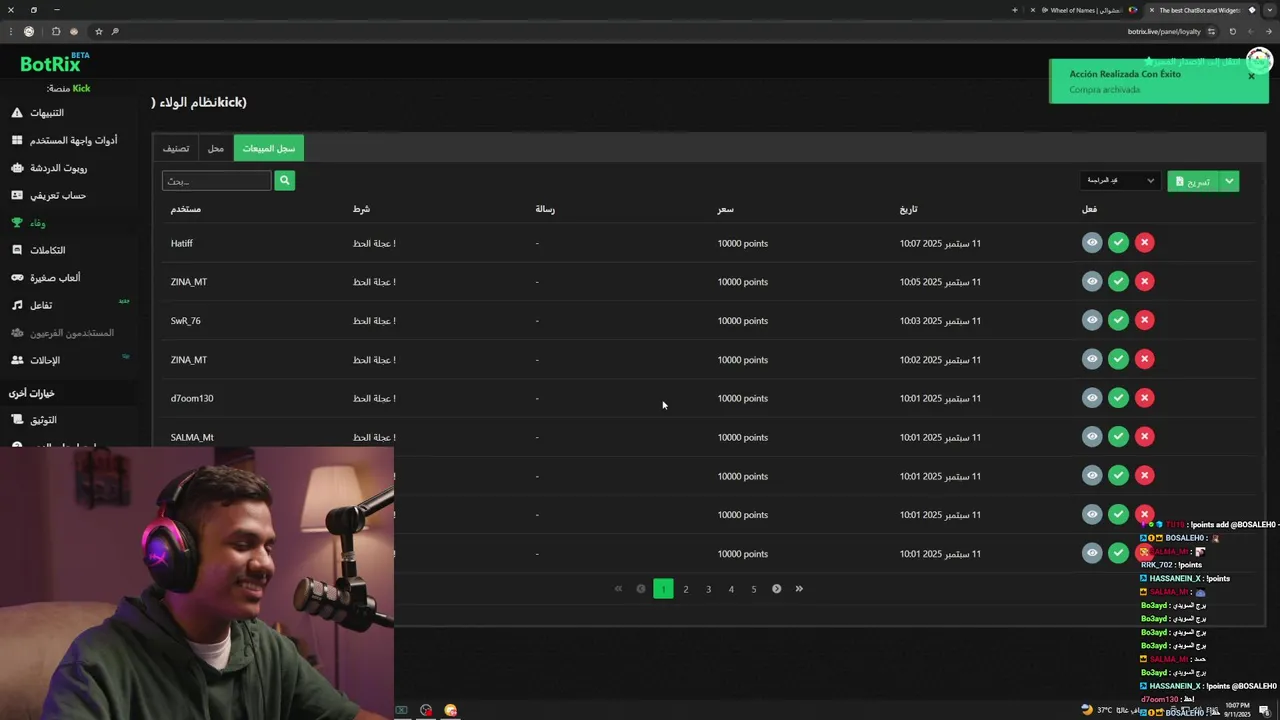Approve the Hatiff sale with green check
1280x720 pixels.
1118,243
